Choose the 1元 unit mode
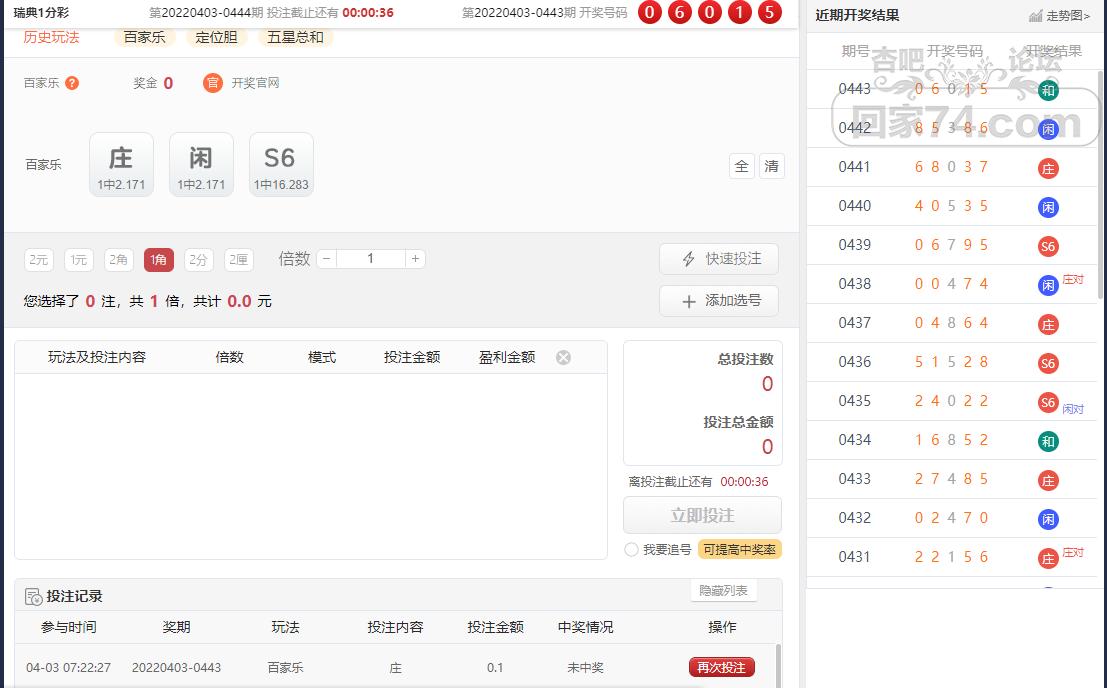 [78, 260]
